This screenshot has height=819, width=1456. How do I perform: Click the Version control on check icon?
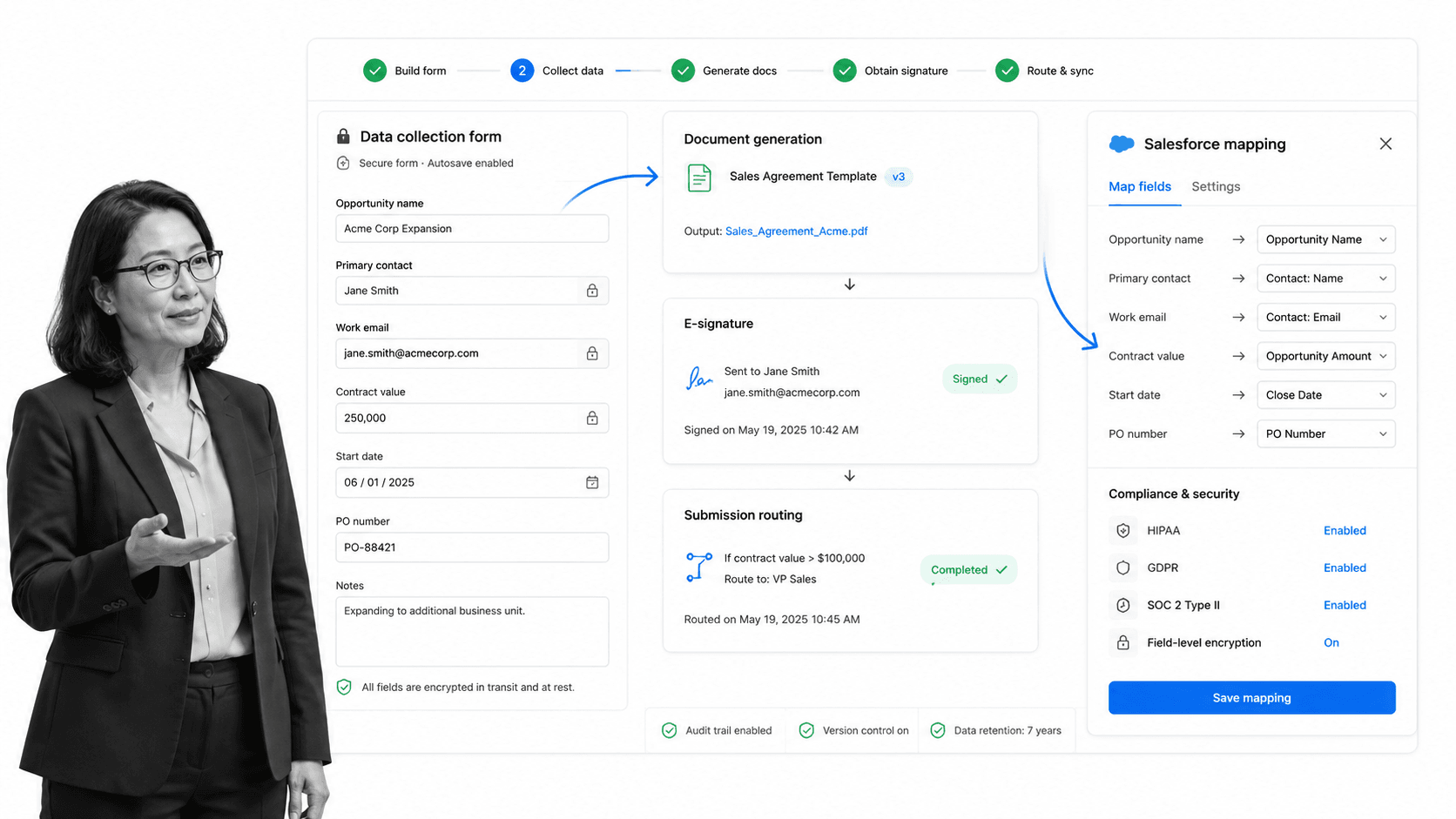click(x=806, y=730)
